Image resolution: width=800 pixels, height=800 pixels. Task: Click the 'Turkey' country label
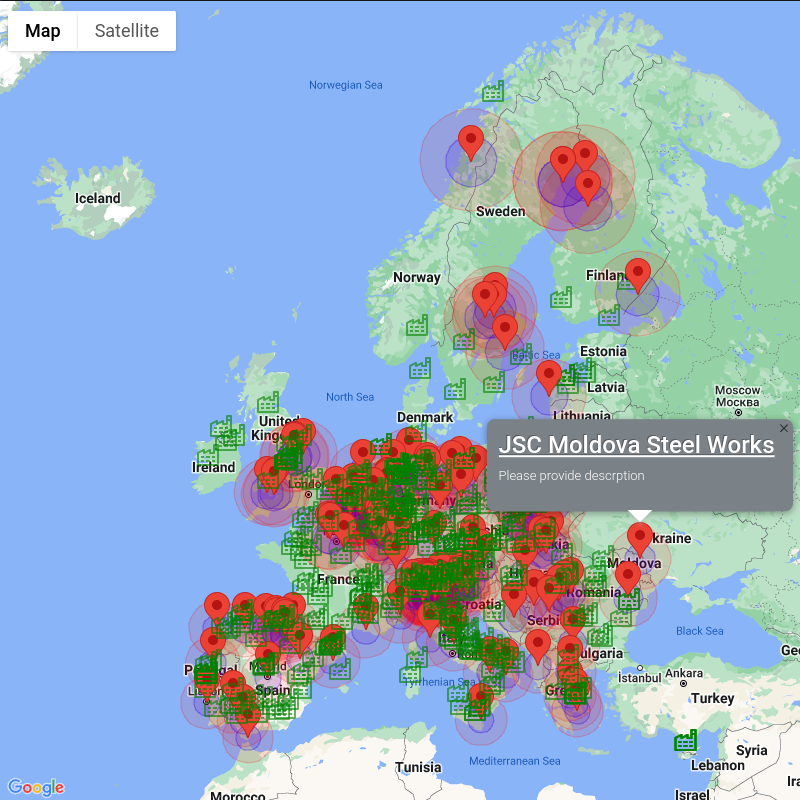pos(712,698)
